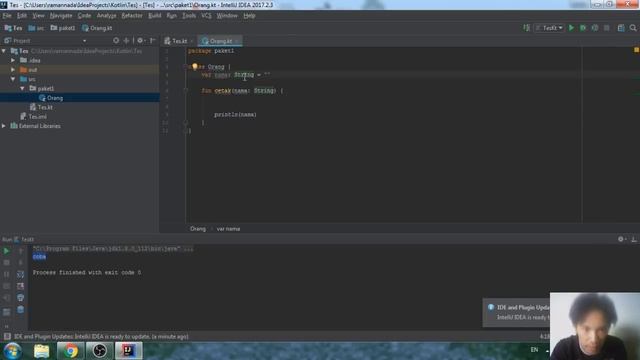Viewport: 640px width, 360px height.
Task: Open the Project panel gear settings
Action: pos(140,40)
